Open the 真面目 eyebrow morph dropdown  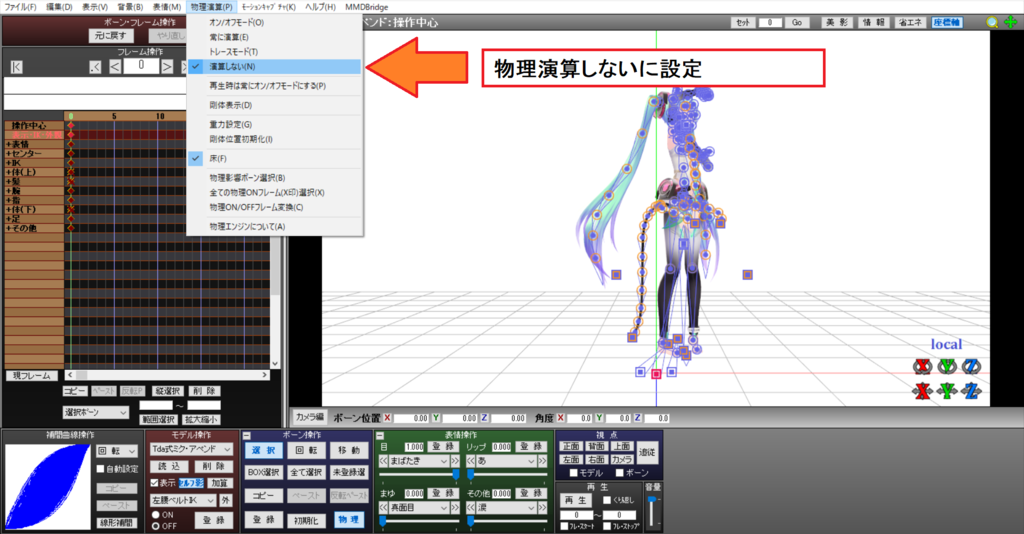pyautogui.click(x=419, y=507)
